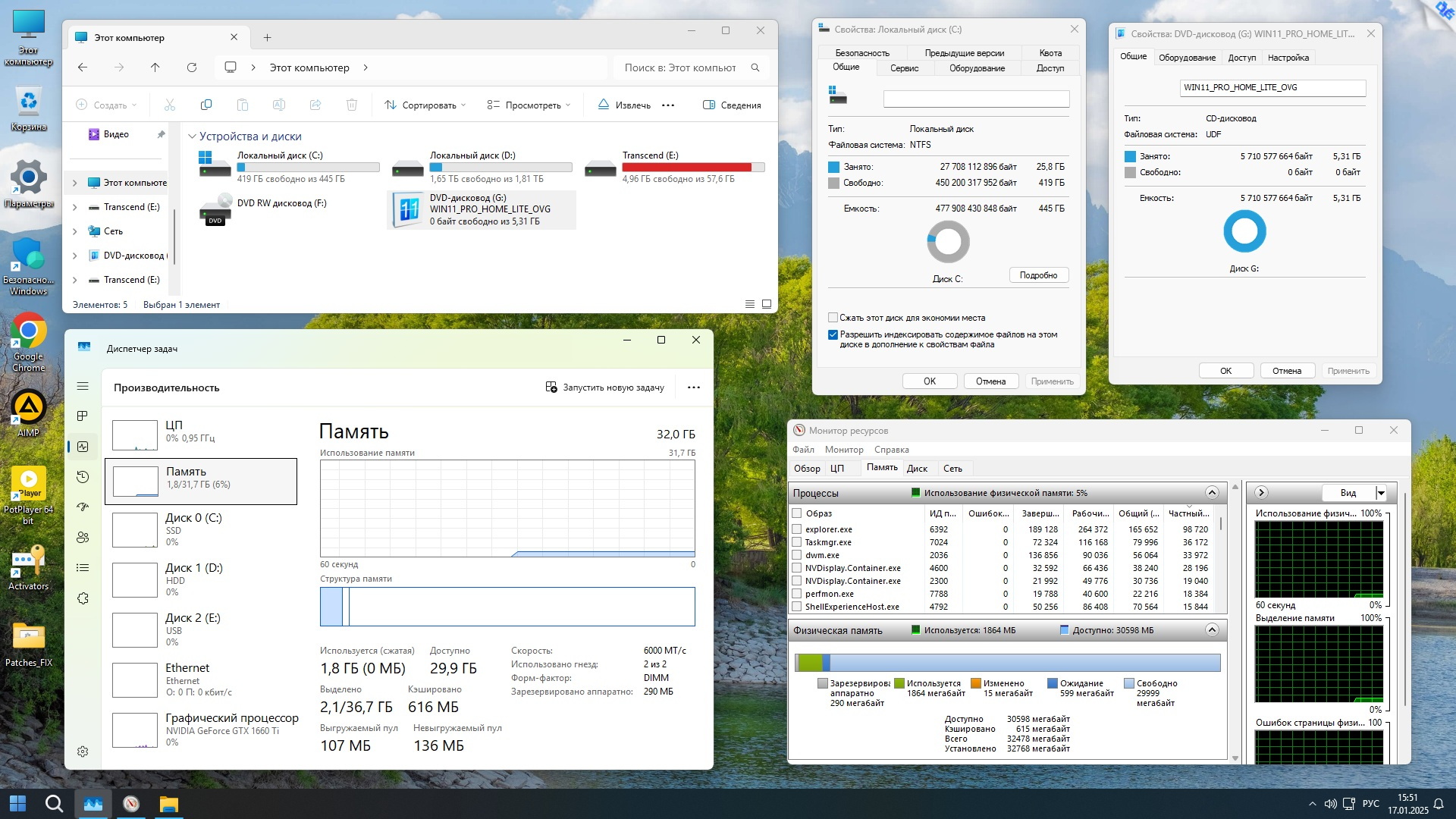Open Services puzzle icon in Task Manager sidebar

[x=83, y=598]
